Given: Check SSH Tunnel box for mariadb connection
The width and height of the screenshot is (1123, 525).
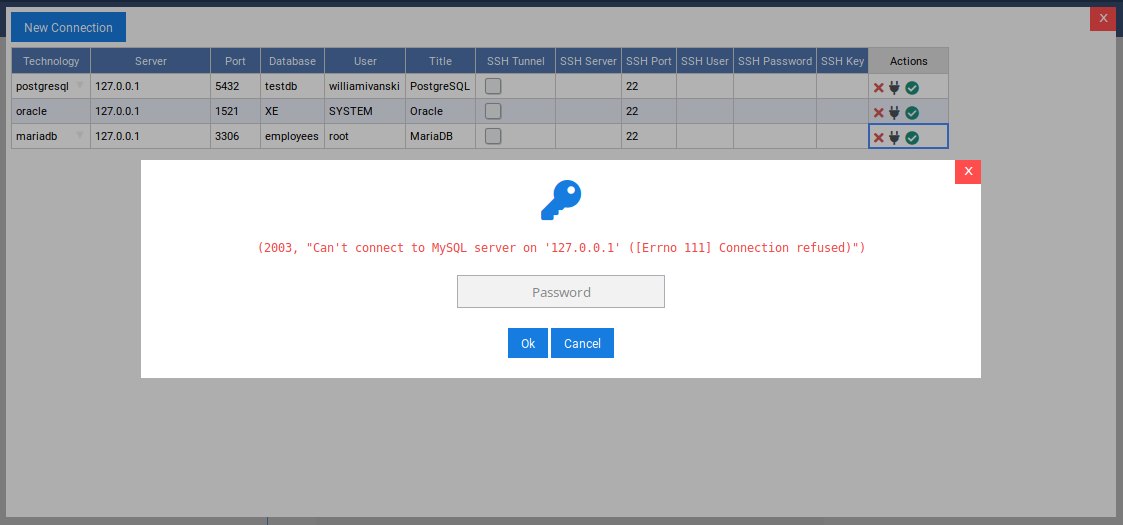Looking at the screenshot, I should [493, 136].
